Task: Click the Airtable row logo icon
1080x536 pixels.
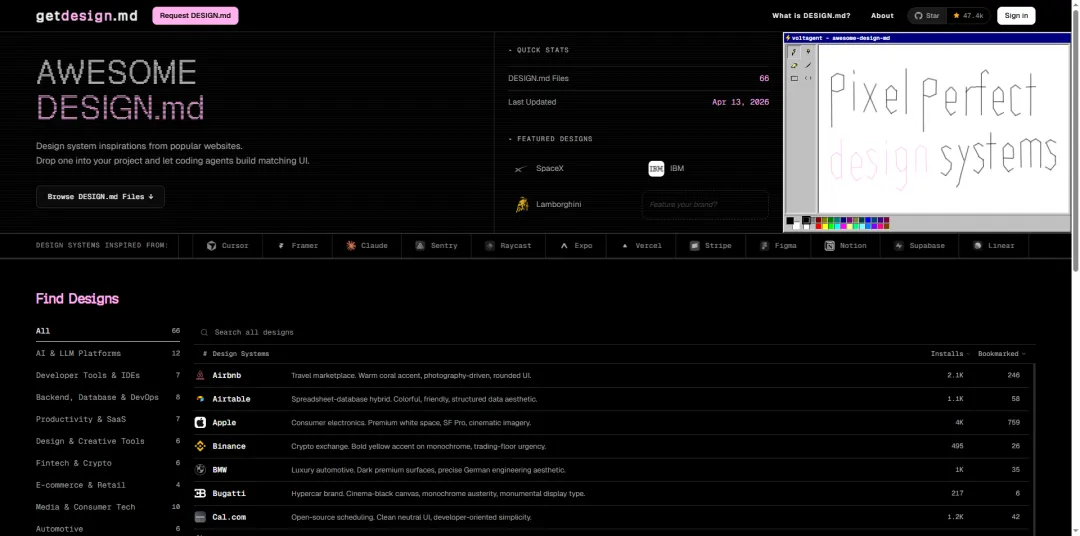Action: pos(200,399)
